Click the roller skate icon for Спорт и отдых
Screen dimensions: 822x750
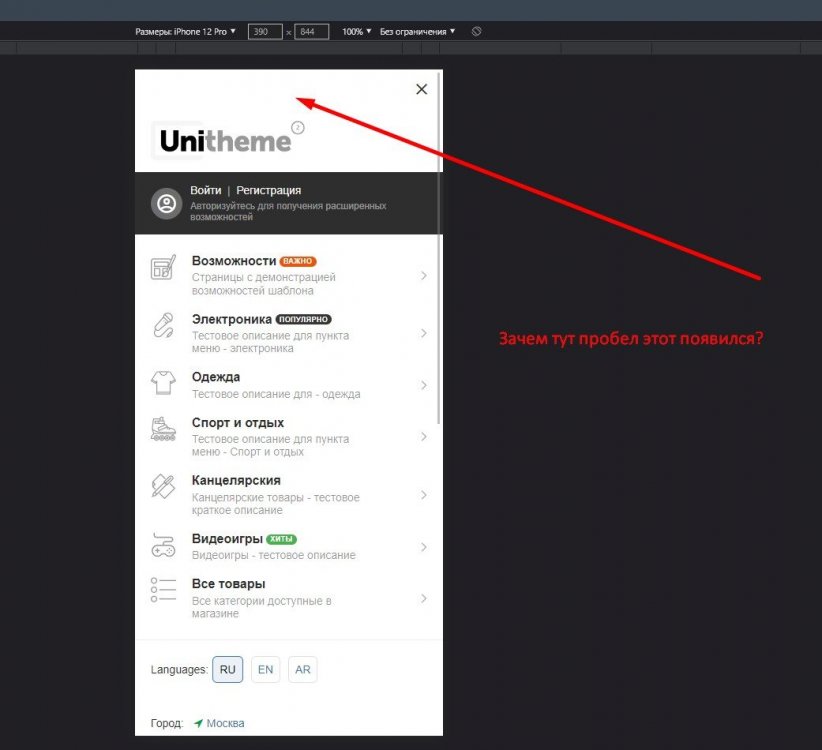click(163, 430)
